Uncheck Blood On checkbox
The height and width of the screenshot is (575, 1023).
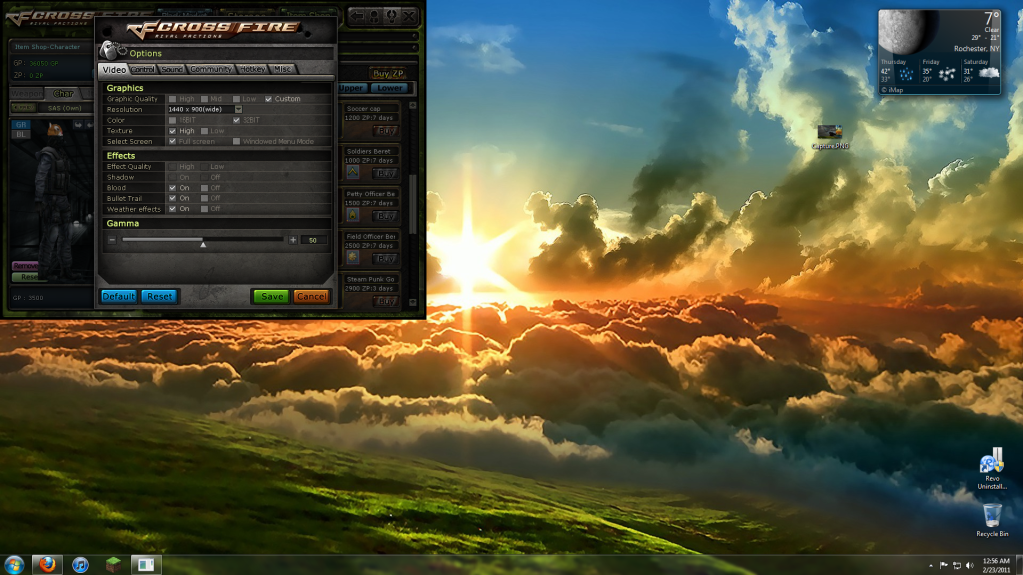tap(173, 188)
